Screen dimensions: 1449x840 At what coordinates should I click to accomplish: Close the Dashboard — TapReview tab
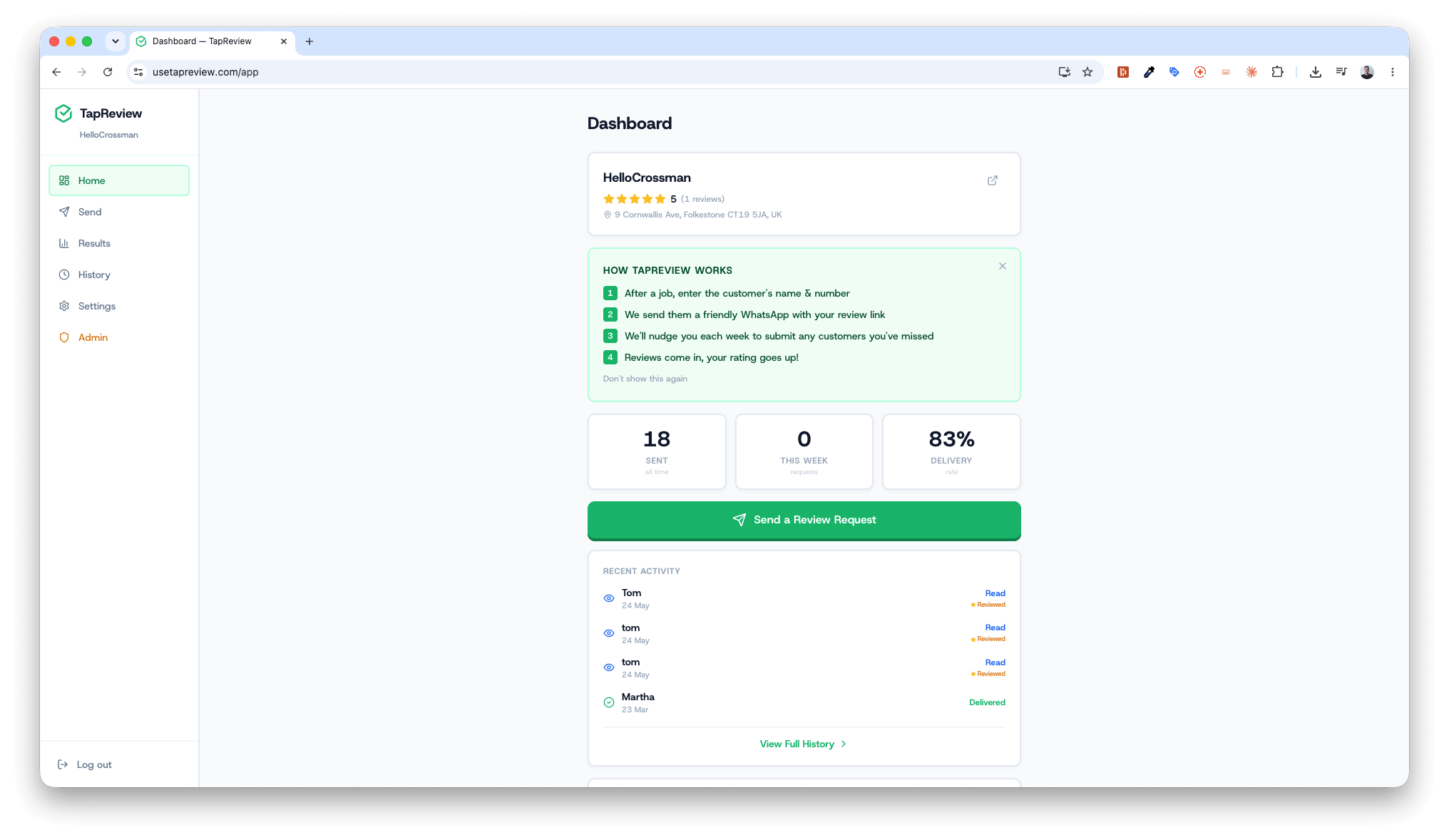[284, 41]
